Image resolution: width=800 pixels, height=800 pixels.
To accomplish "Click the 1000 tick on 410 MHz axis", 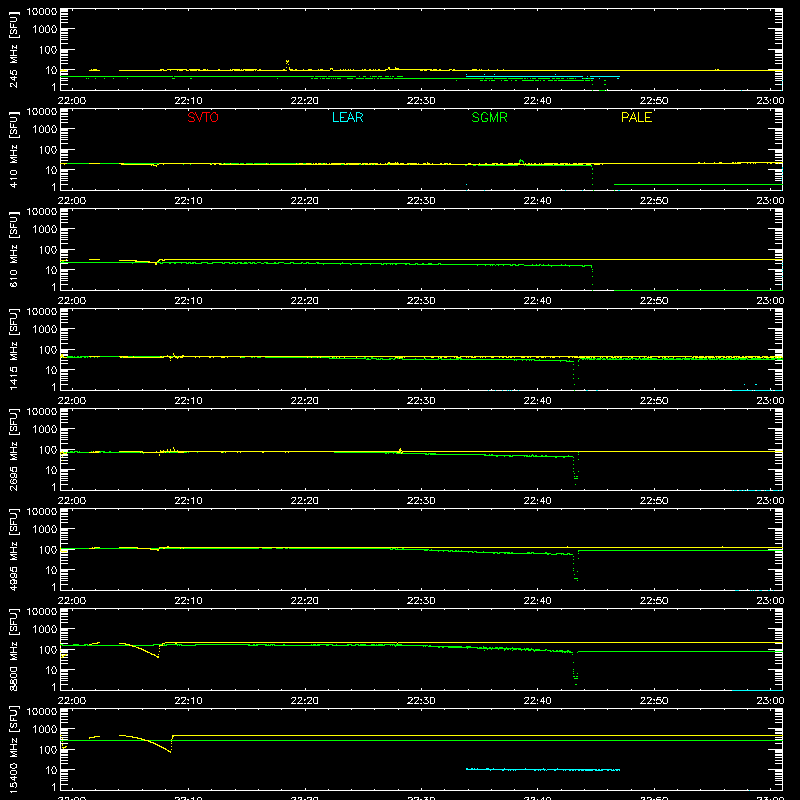I will click(x=45, y=130).
